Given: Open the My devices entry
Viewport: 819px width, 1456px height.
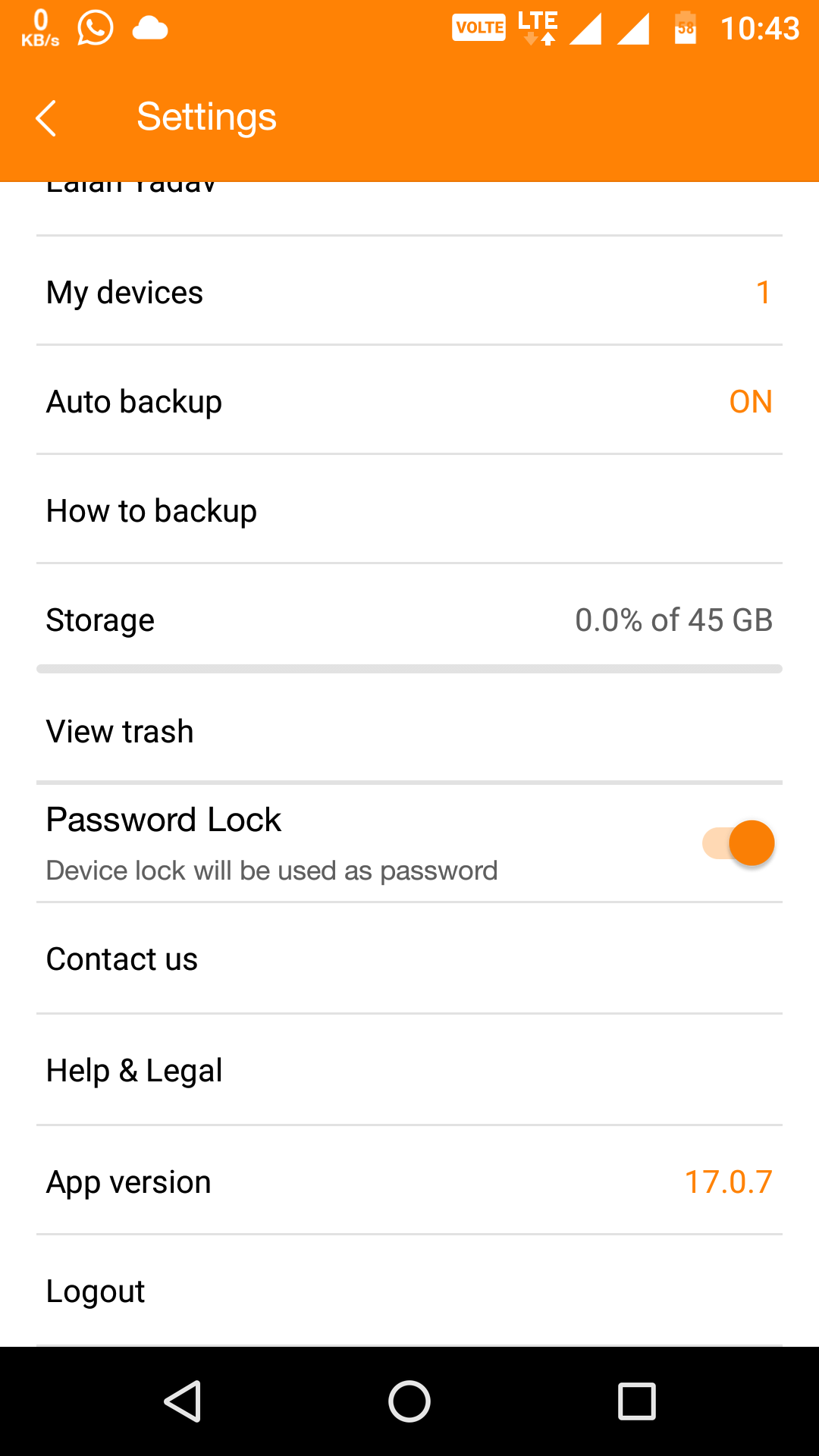Looking at the screenshot, I should coord(409,292).
